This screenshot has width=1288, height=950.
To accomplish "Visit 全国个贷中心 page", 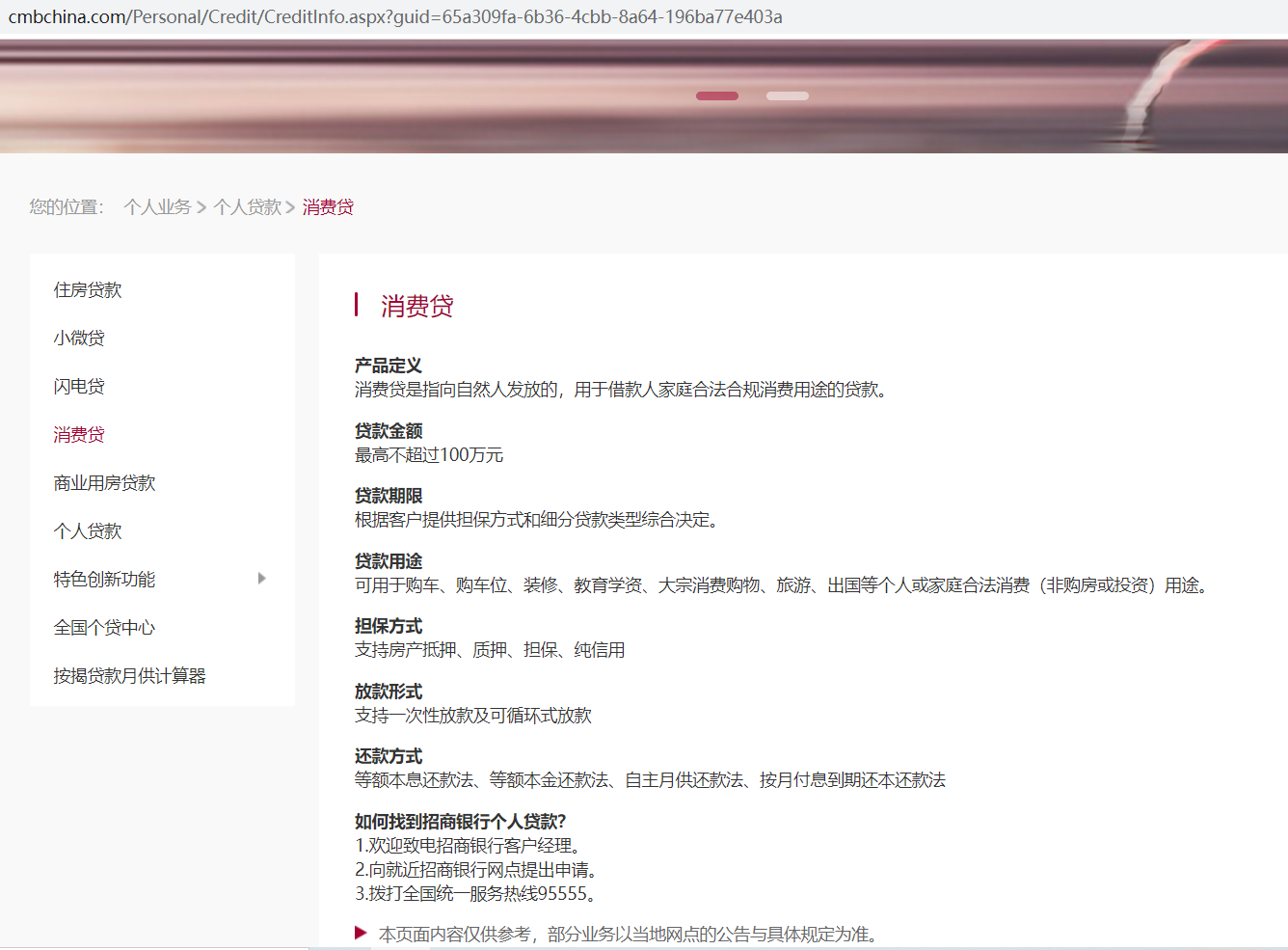I will pos(103,627).
